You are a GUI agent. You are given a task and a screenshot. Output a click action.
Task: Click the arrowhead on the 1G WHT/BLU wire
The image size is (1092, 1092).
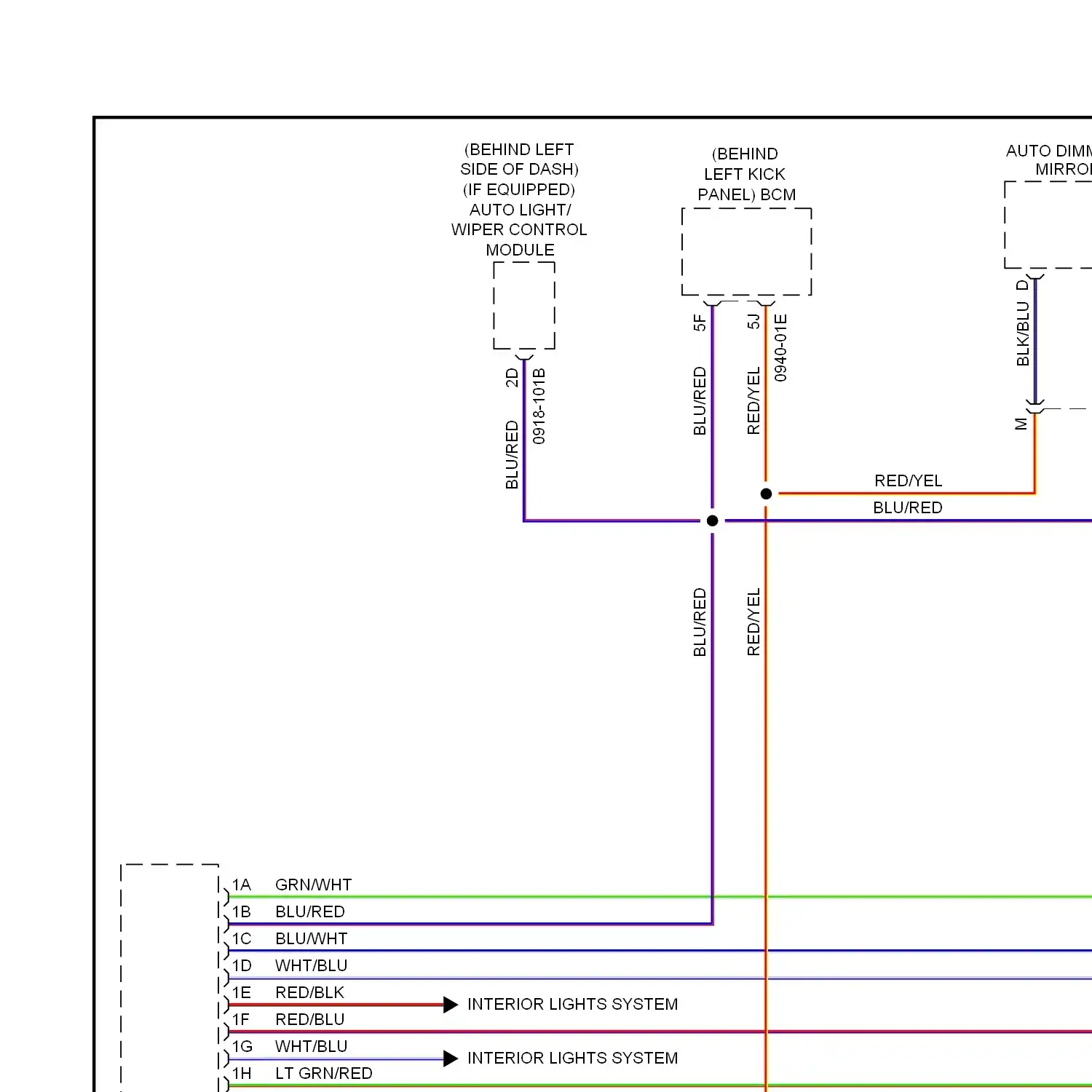pyautogui.click(x=451, y=1059)
